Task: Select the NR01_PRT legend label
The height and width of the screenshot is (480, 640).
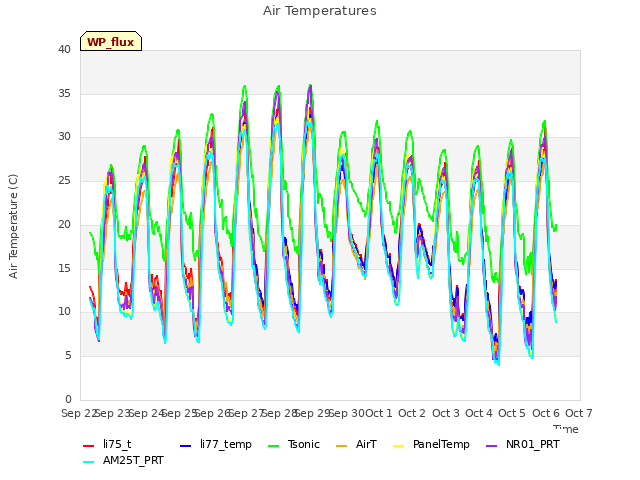Action: click(x=533, y=444)
